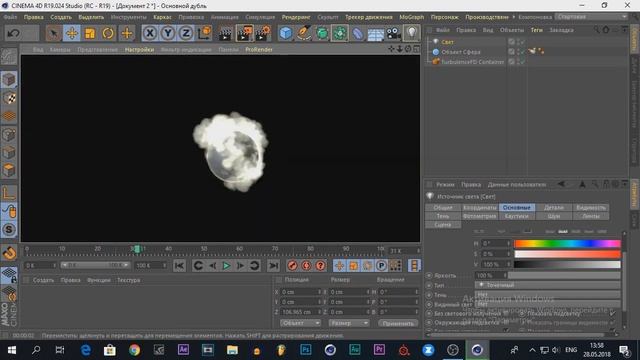Toggle TurbulenceFD Container's enable checkmark
The image size is (640, 360).
point(522,62)
